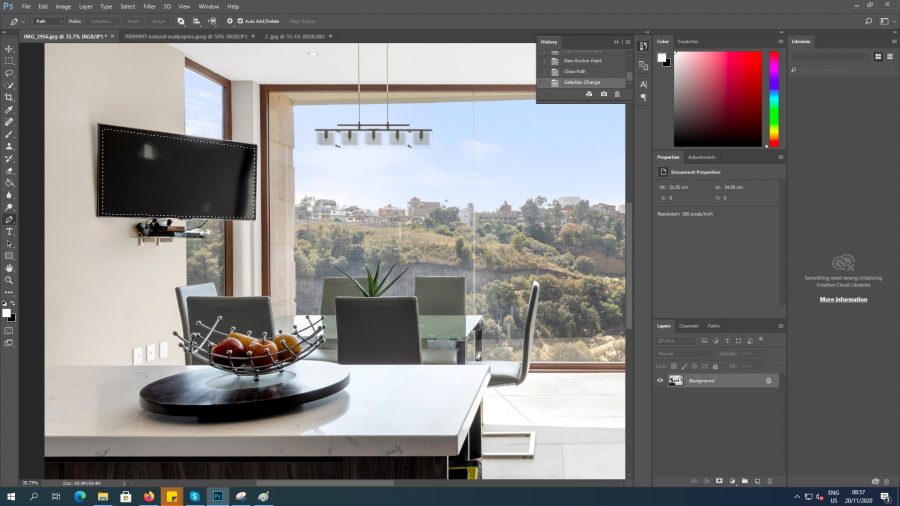Select the Rectangular Marquee tool
The image size is (900, 506).
pos(9,61)
